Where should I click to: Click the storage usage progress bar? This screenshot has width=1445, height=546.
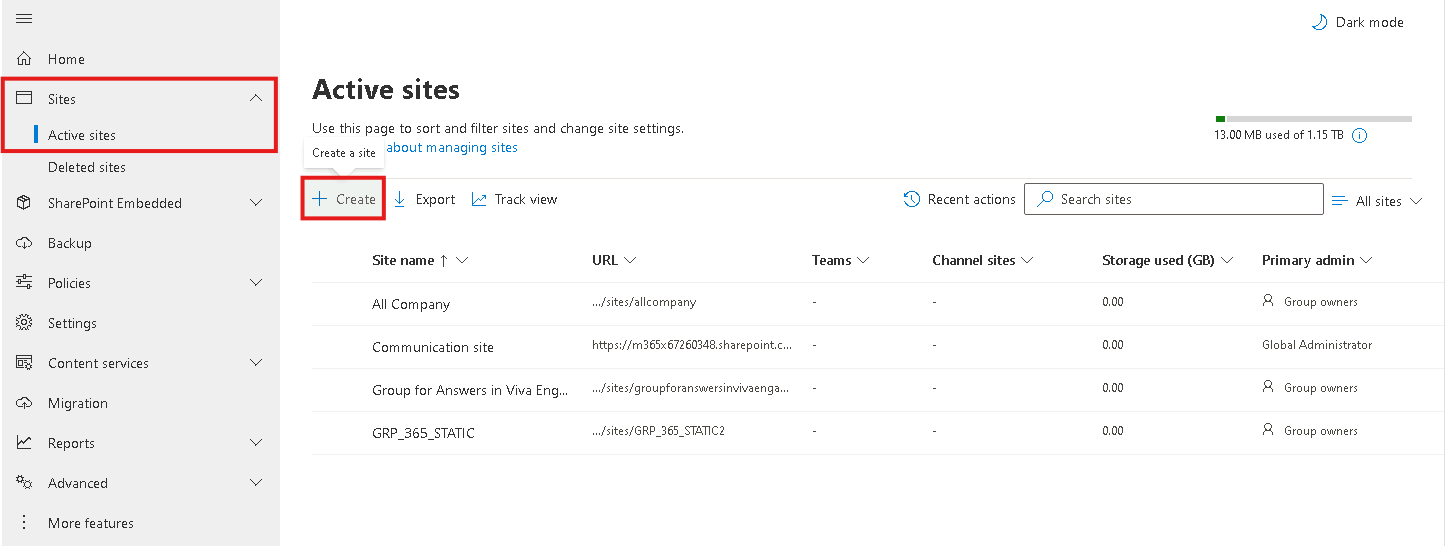tap(1313, 119)
